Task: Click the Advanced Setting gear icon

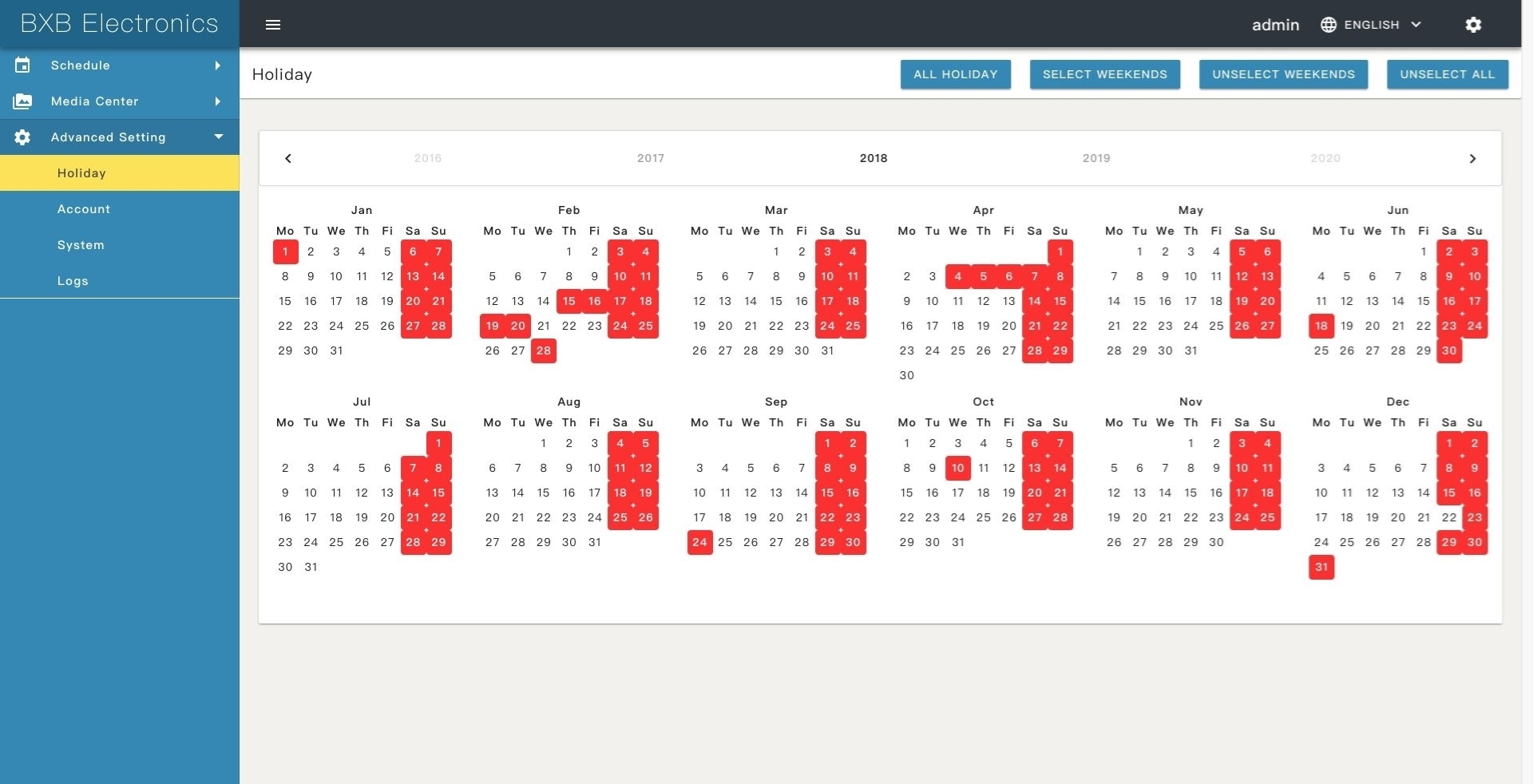Action: 22,137
